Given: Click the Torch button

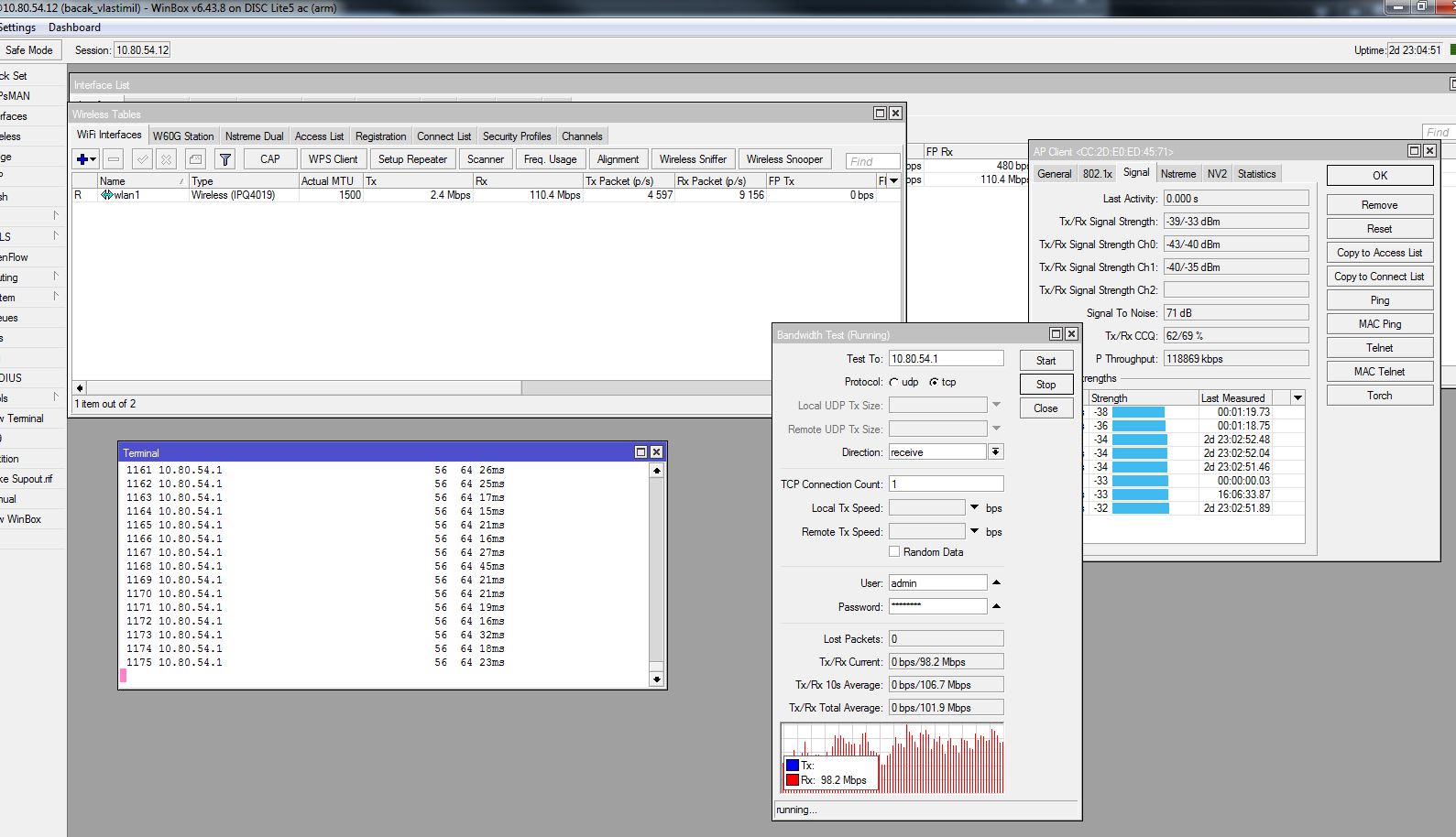Looking at the screenshot, I should click(1379, 396).
